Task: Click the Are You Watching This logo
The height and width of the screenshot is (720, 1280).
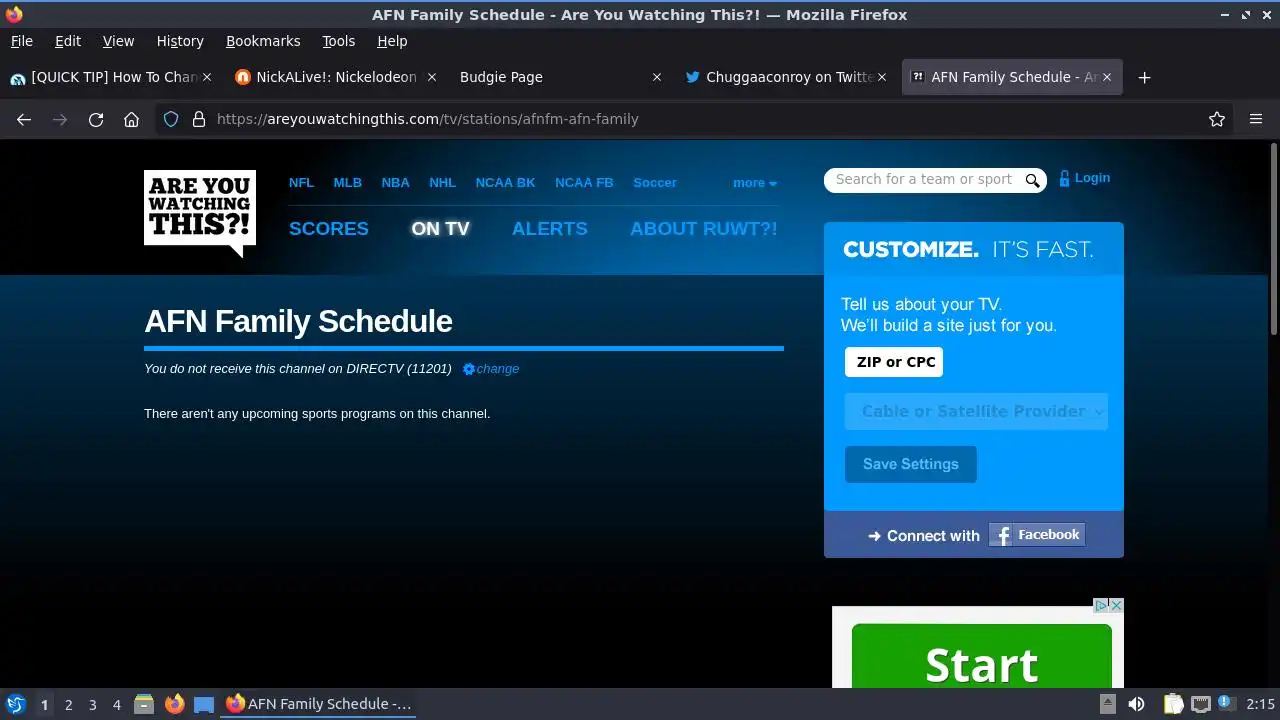Action: (200, 212)
